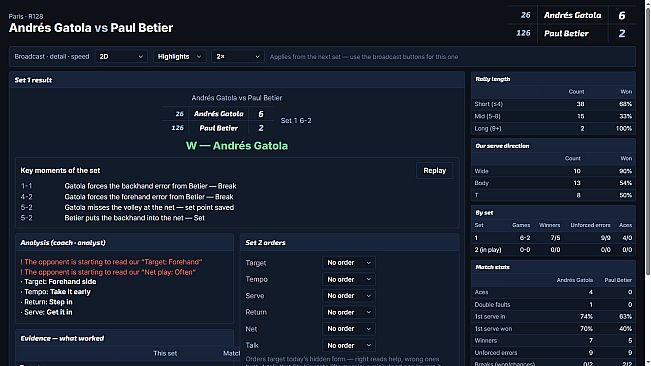Open the Target order dropdown
Image resolution: width=651 pixels, height=366 pixels.
(349, 263)
